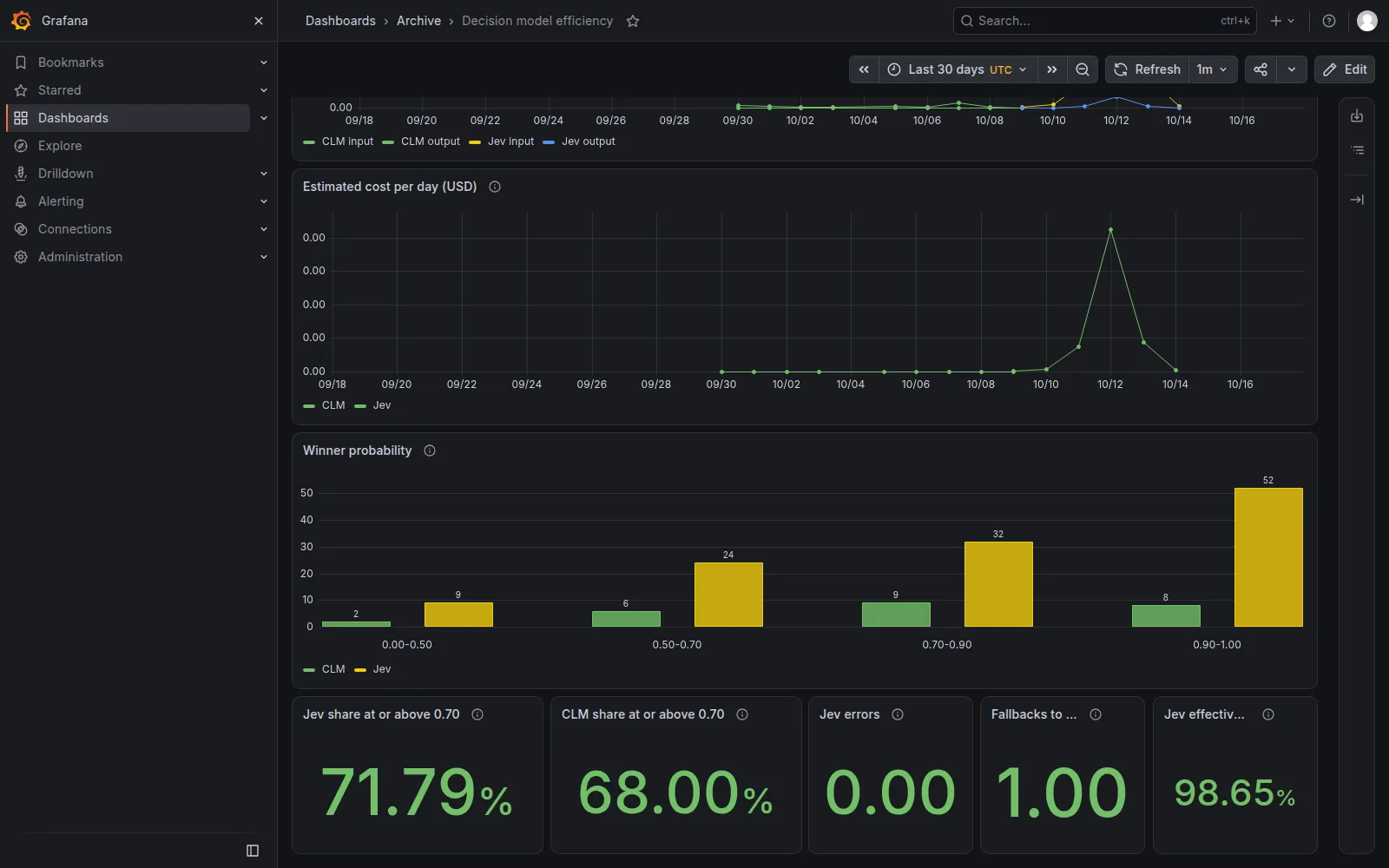
Task: Open the help question-mark icon
Action: click(1329, 21)
